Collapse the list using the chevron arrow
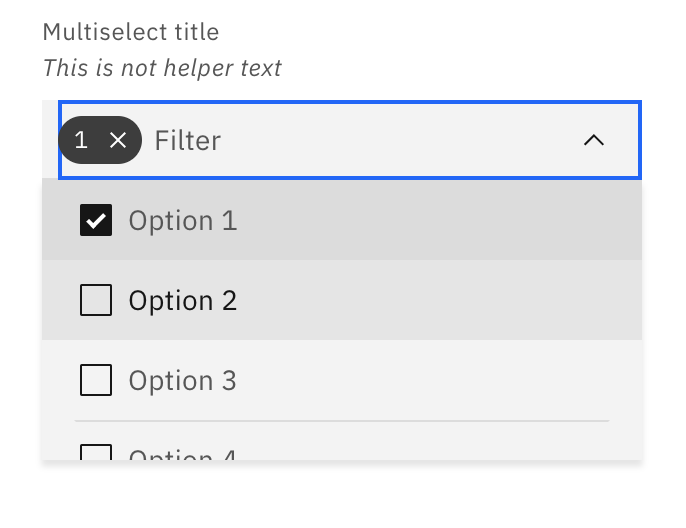This screenshot has height=528, width=686. [x=594, y=140]
